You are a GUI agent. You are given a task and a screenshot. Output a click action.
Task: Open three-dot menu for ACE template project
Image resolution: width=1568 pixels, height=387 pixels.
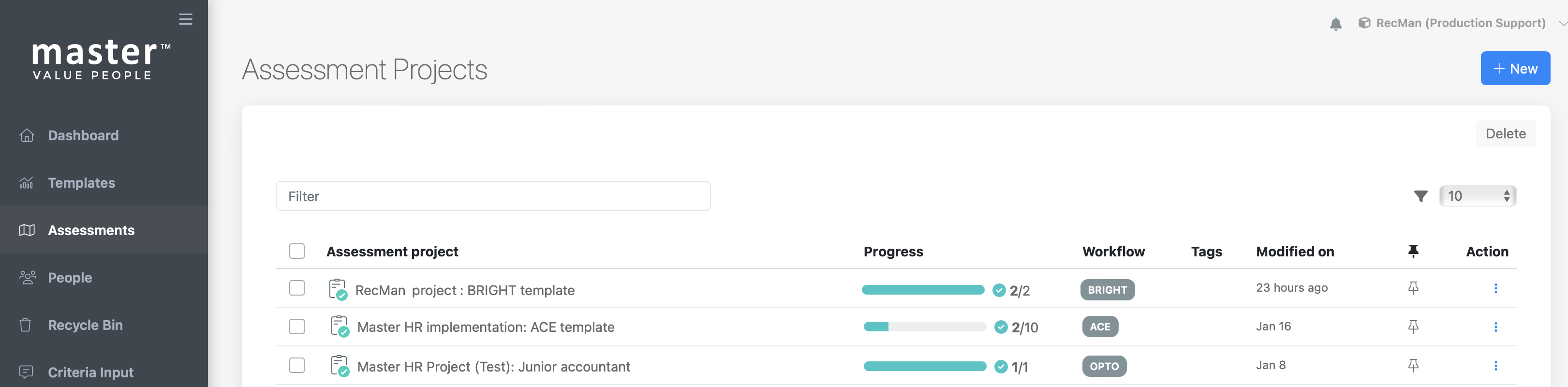click(1495, 327)
